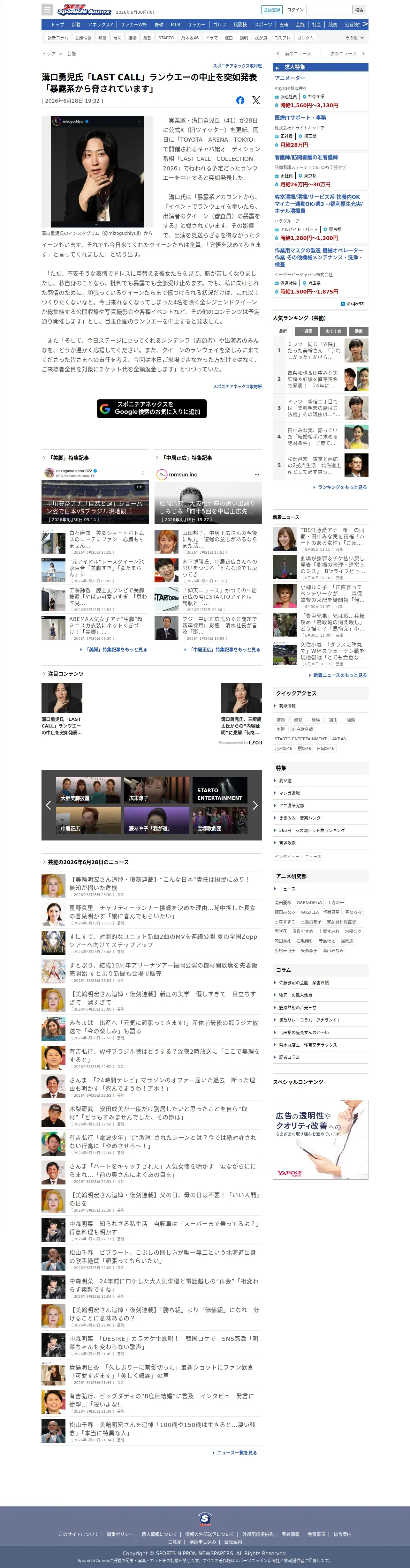The image size is (410, 1568).
Task: Expand the 芸能の2026年6月28日のニュース header
Action: coord(86,862)
